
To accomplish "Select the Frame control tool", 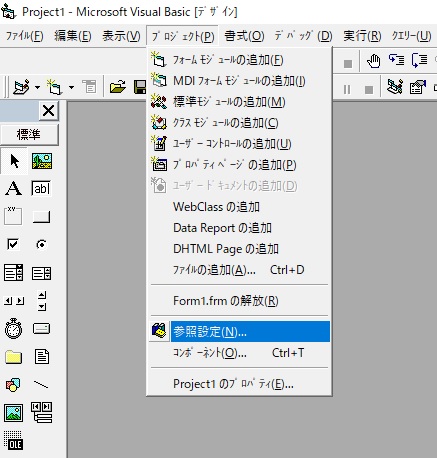I will (14, 217).
